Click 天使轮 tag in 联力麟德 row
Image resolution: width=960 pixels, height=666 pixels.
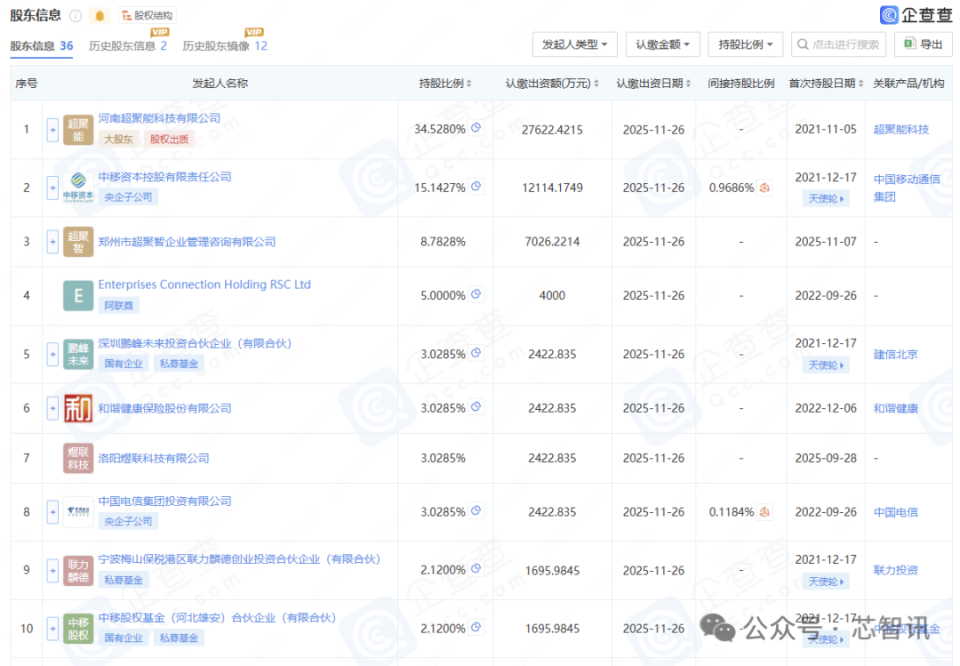click(825, 582)
